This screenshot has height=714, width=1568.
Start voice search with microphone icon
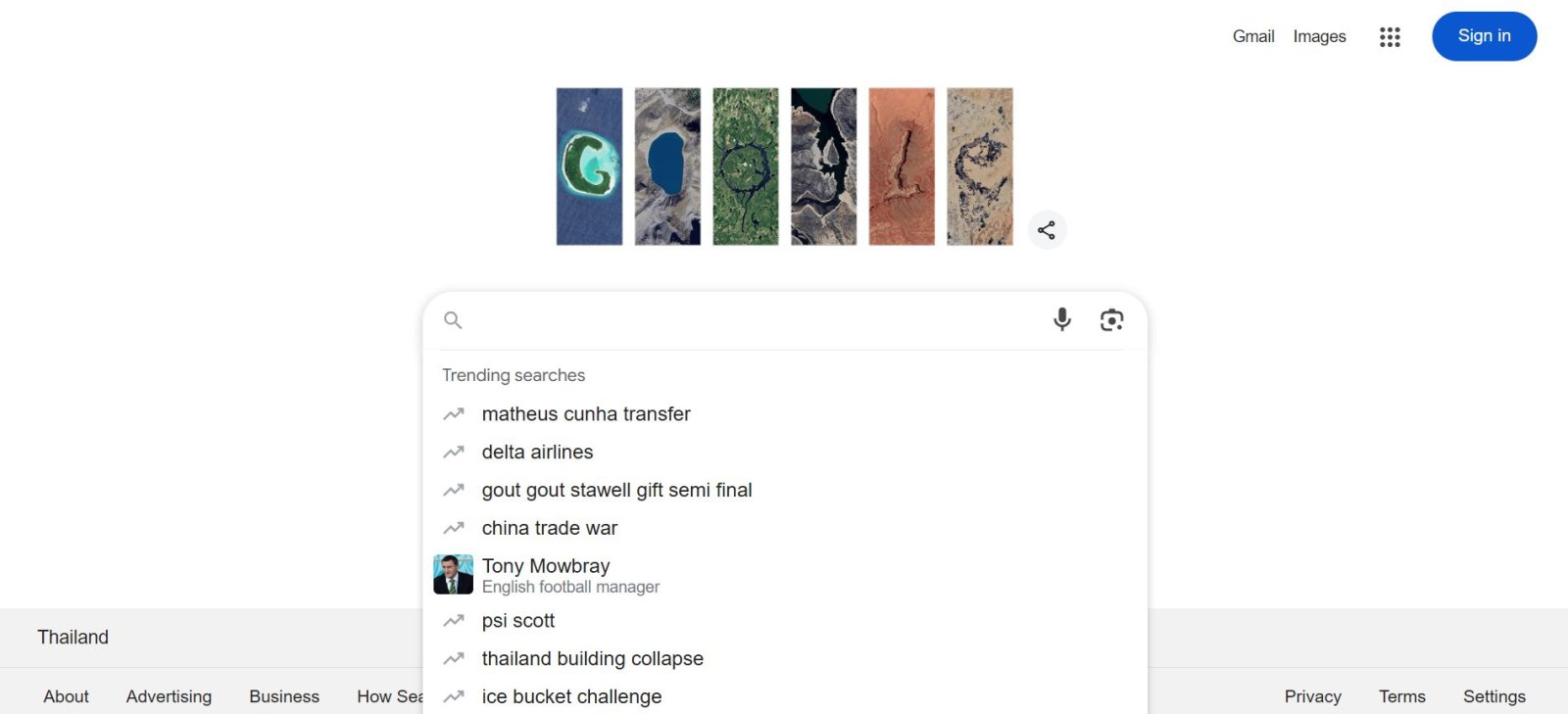1062,319
